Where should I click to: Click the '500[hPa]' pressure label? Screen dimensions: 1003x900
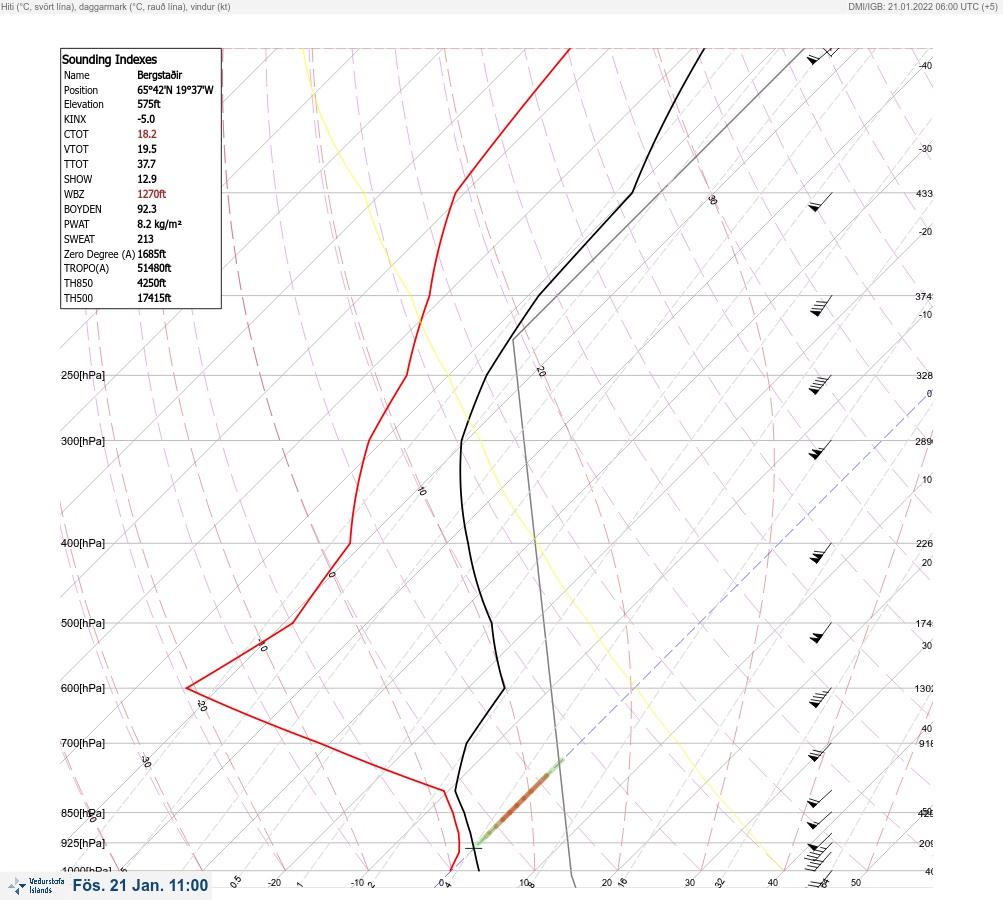pyautogui.click(x=83, y=623)
